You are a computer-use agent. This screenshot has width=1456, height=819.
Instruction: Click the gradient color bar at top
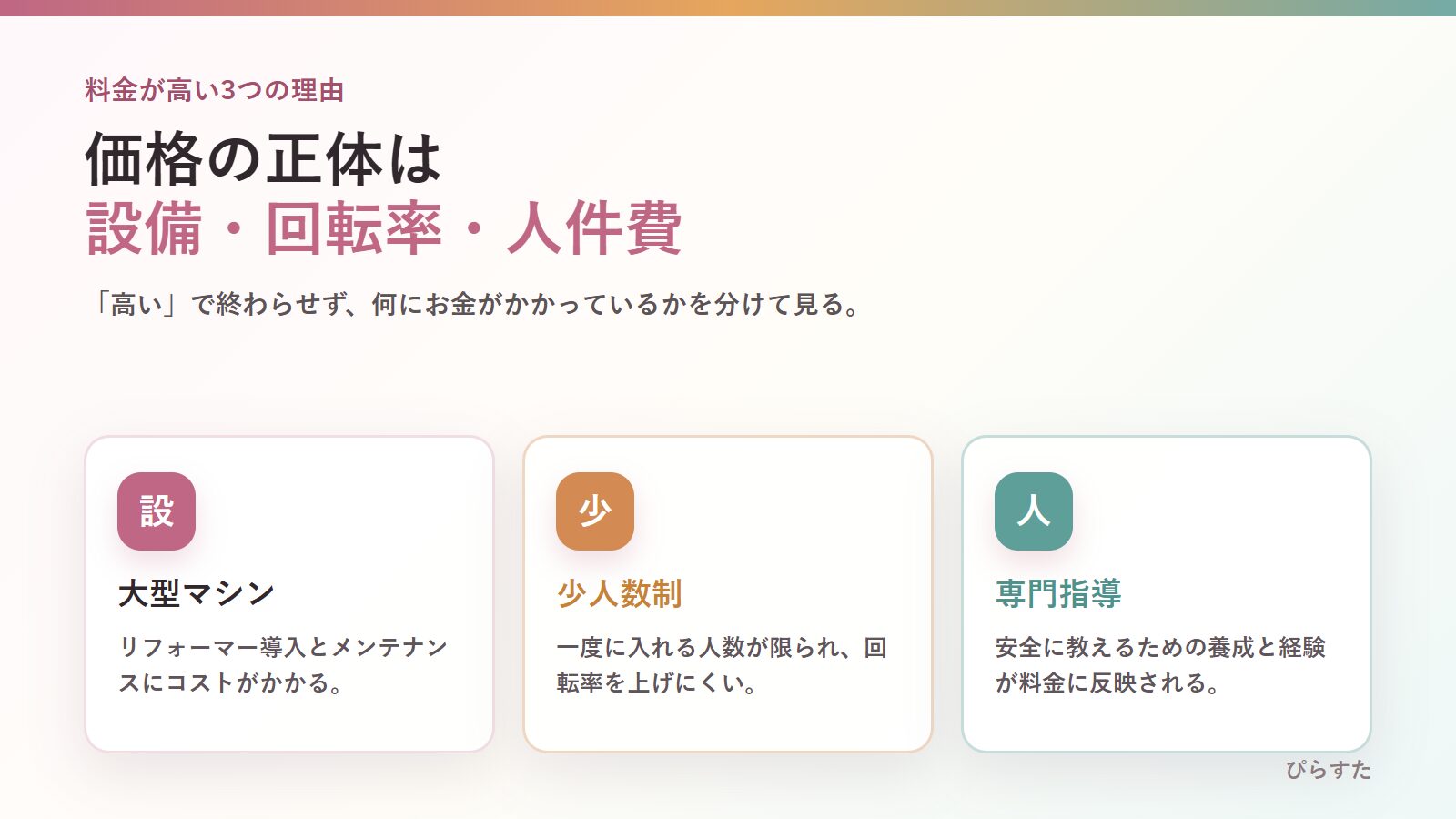728,8
